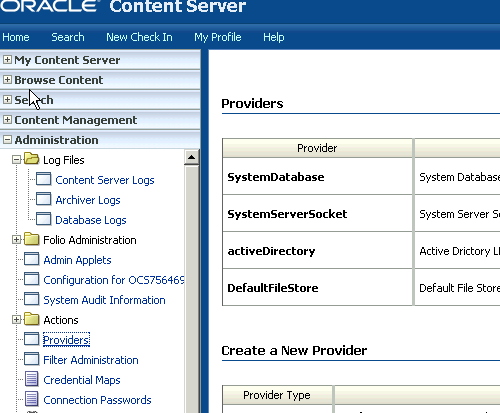500x413 pixels.
Task: Click the sidebar scroll up arrow
Action: coord(191,157)
